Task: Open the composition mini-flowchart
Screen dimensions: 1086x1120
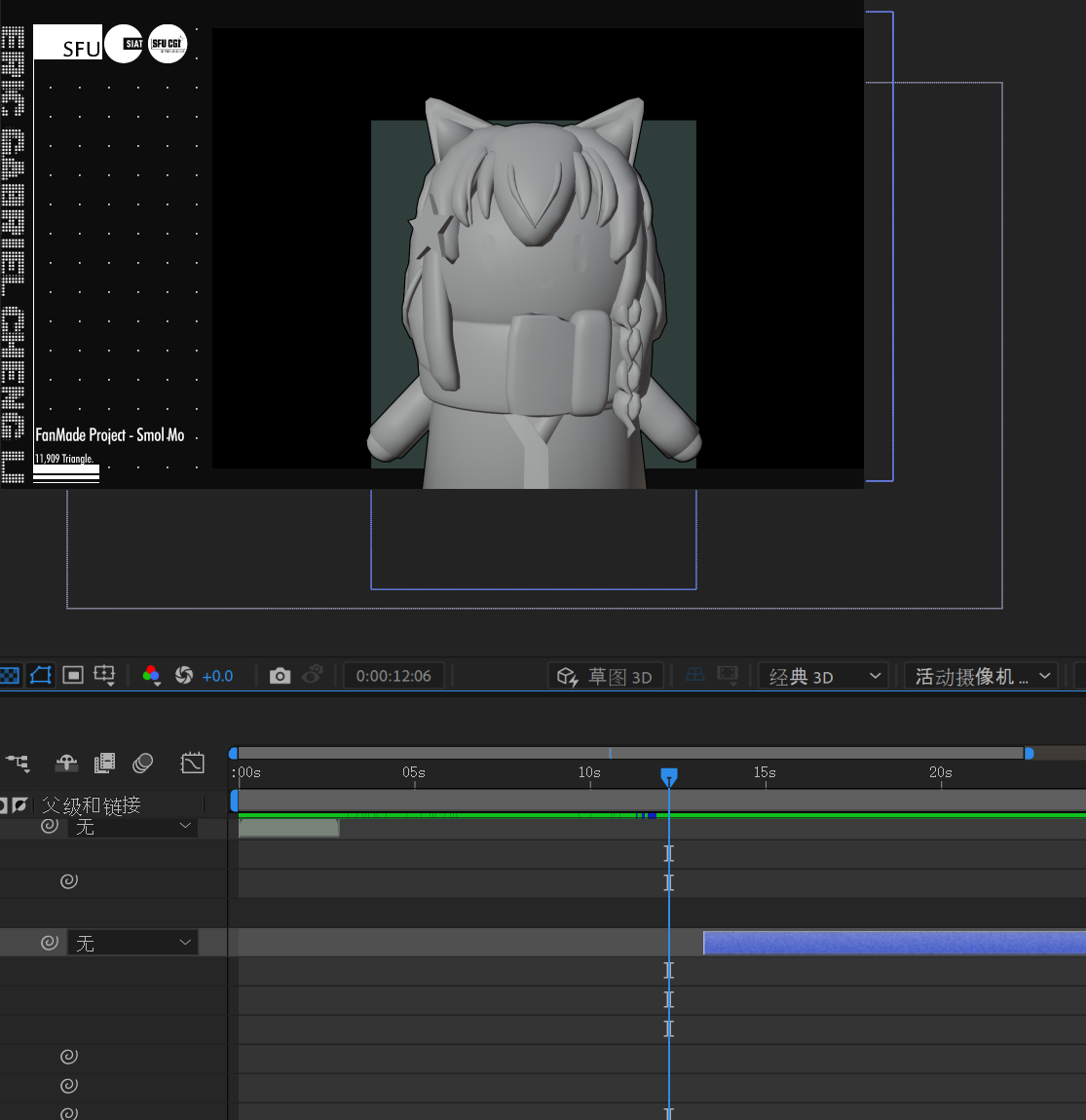Action: point(18,764)
